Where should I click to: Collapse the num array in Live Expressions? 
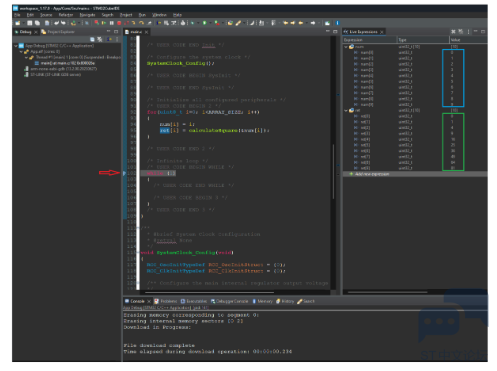coord(346,47)
